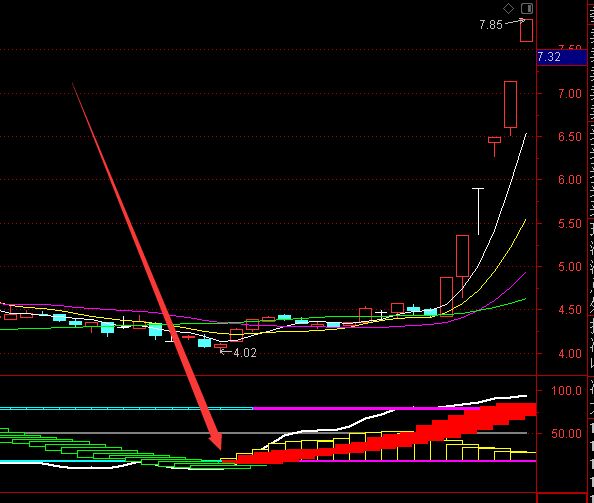This screenshot has width=594, height=503.
Task: Click the 6.00 price axis label
Action: click(x=569, y=180)
